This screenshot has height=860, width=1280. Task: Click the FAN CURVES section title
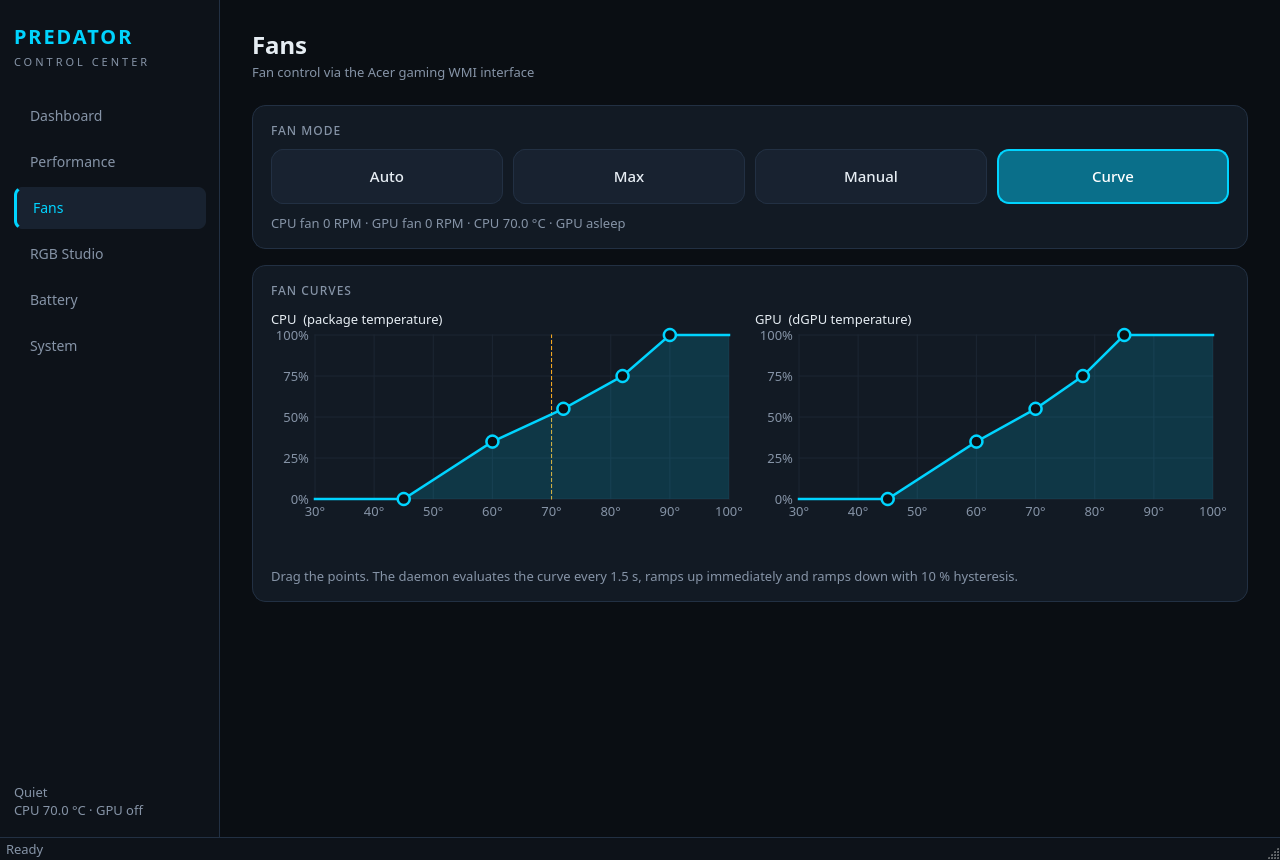click(311, 291)
